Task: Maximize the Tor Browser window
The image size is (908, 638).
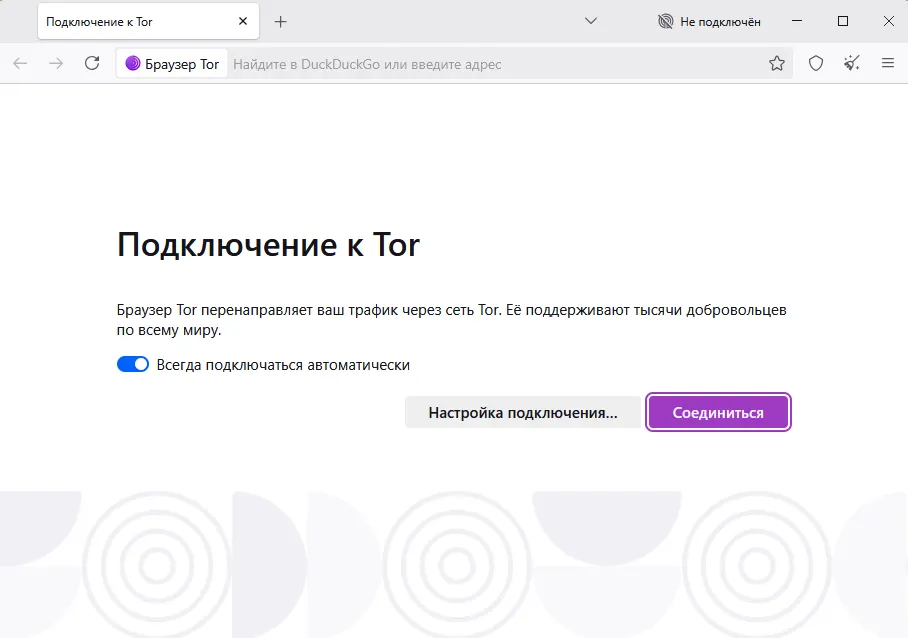Action: point(843,20)
